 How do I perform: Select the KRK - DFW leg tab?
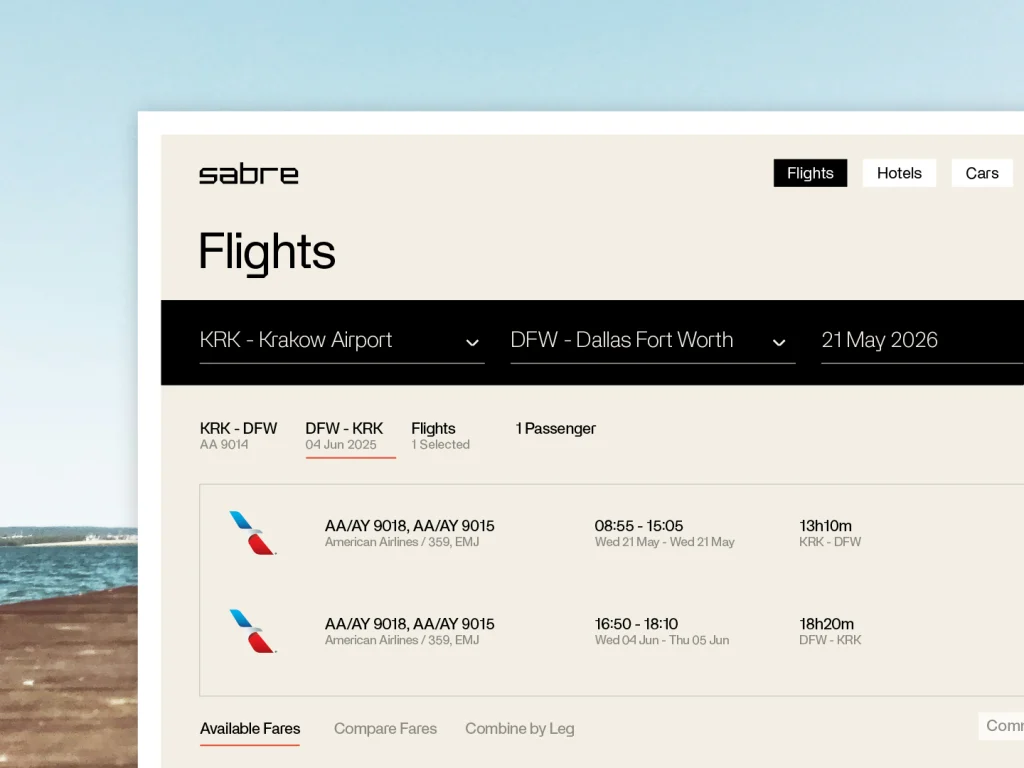(x=238, y=435)
